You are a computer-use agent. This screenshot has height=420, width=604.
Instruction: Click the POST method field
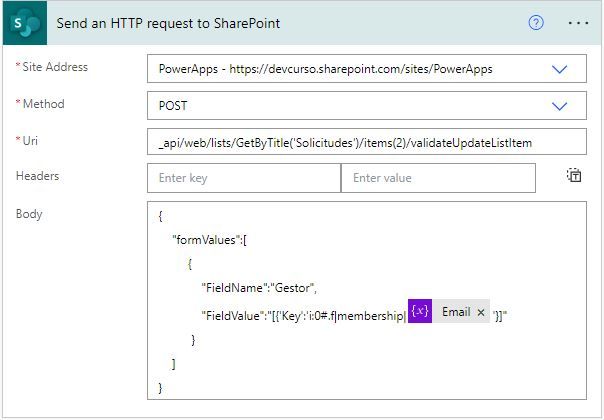[x=367, y=106]
